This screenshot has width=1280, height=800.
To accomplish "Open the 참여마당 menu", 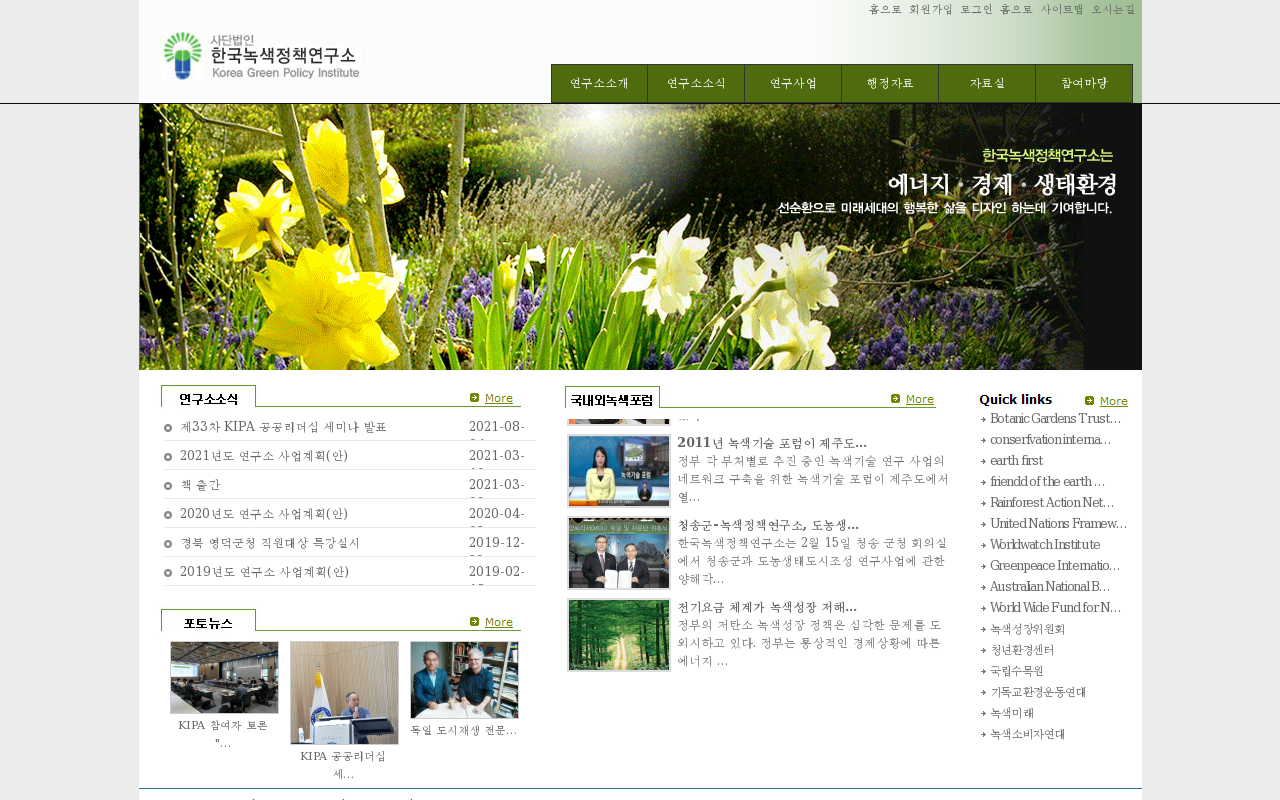I will [x=1084, y=83].
